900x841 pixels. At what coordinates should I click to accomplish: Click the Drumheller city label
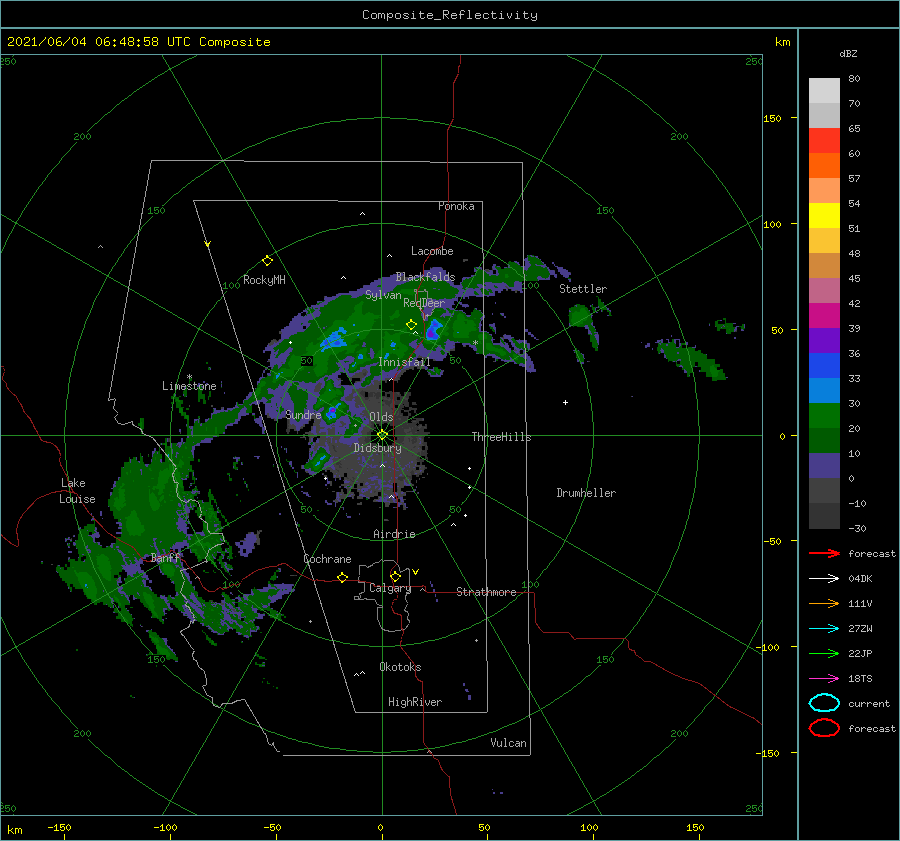click(x=585, y=493)
